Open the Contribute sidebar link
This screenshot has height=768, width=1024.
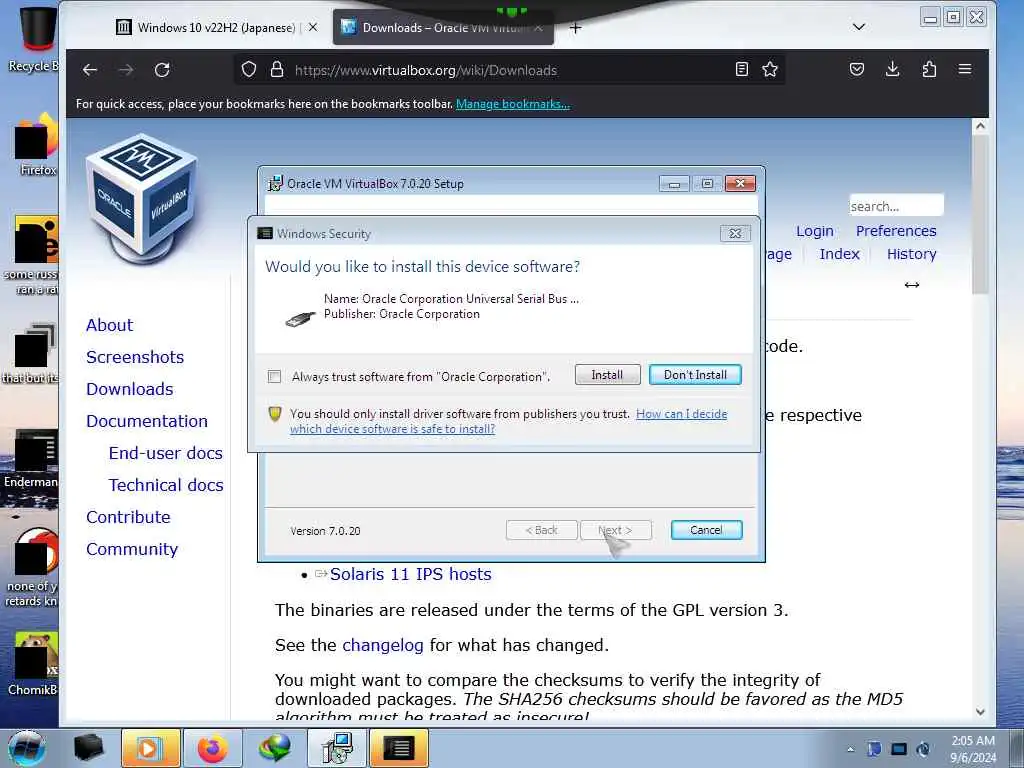pyautogui.click(x=128, y=517)
